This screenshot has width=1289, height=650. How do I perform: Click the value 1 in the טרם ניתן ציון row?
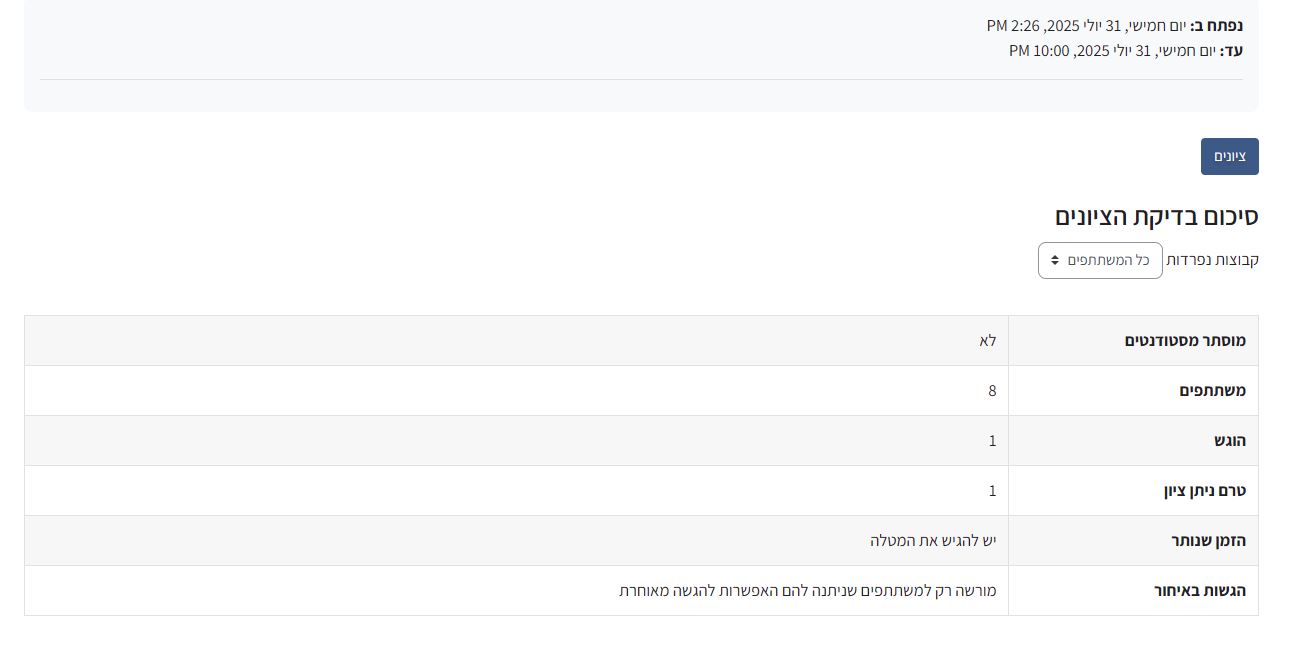992,491
